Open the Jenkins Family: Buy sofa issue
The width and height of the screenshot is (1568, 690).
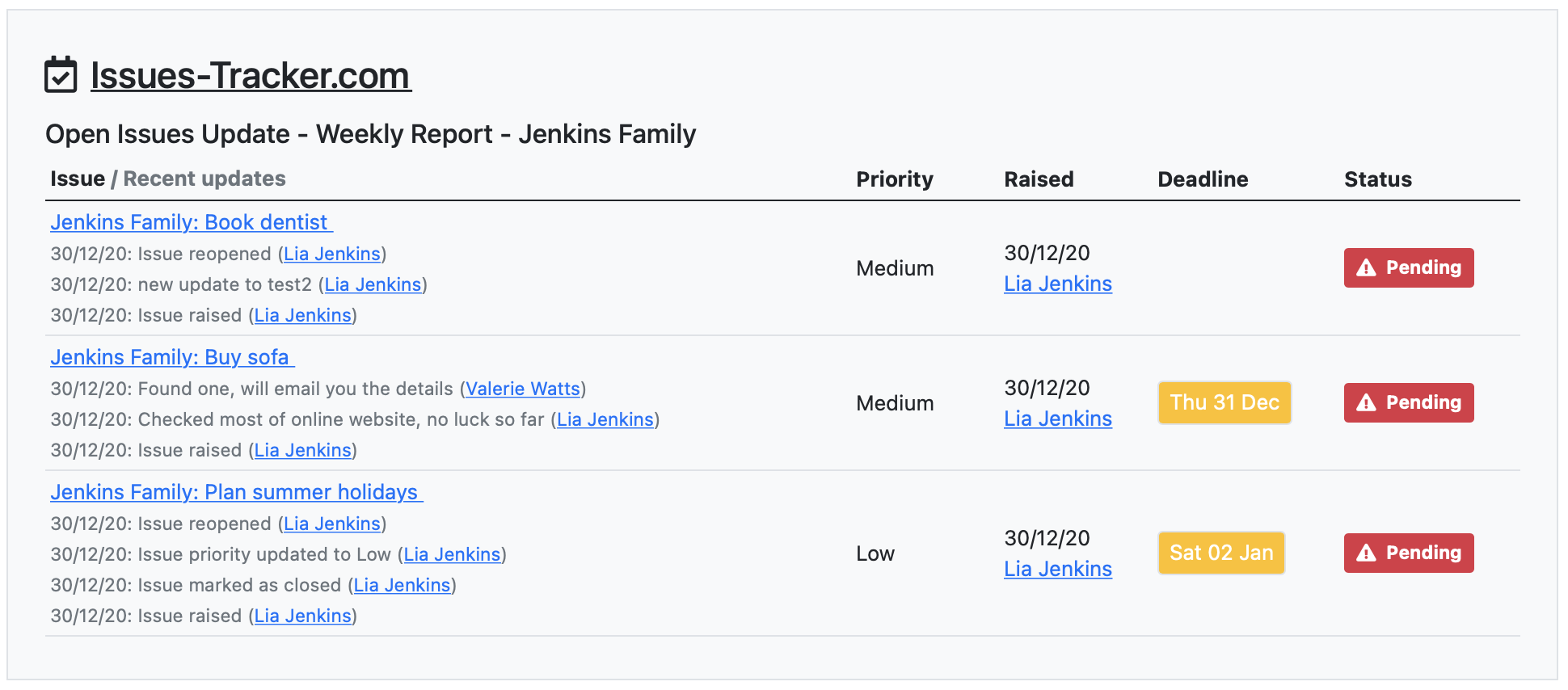tap(171, 357)
